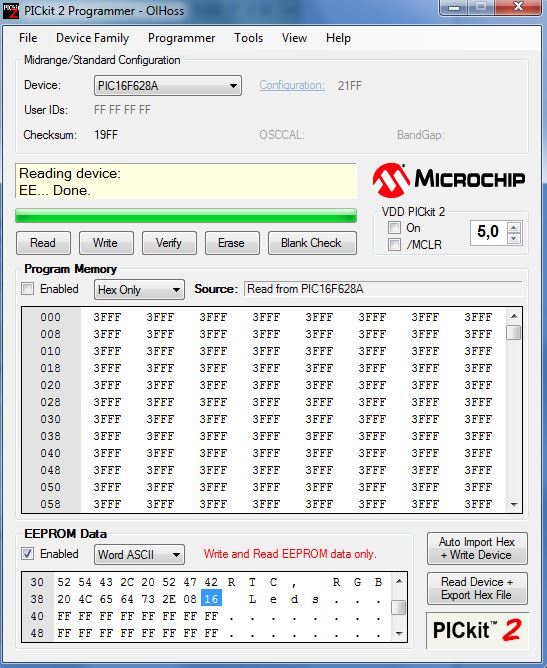Image resolution: width=547 pixels, height=668 pixels.
Task: Open the Tools menu
Action: point(248,38)
